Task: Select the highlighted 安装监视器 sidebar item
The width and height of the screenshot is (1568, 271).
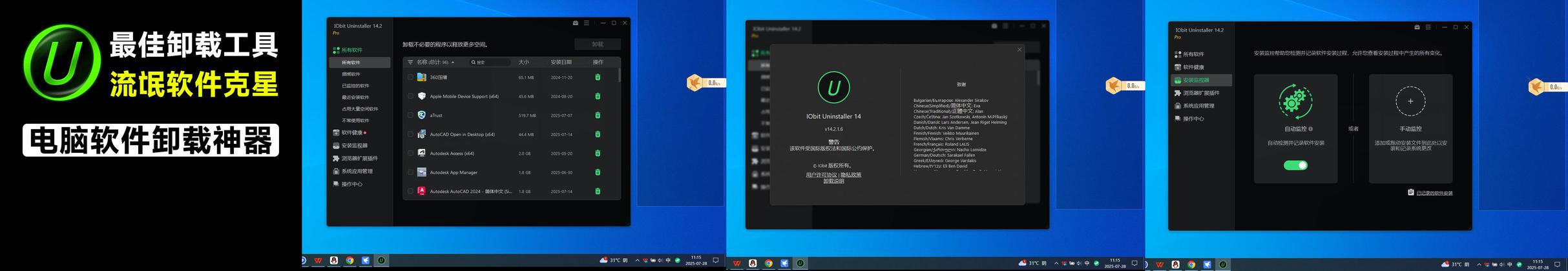Action: (x=1201, y=80)
